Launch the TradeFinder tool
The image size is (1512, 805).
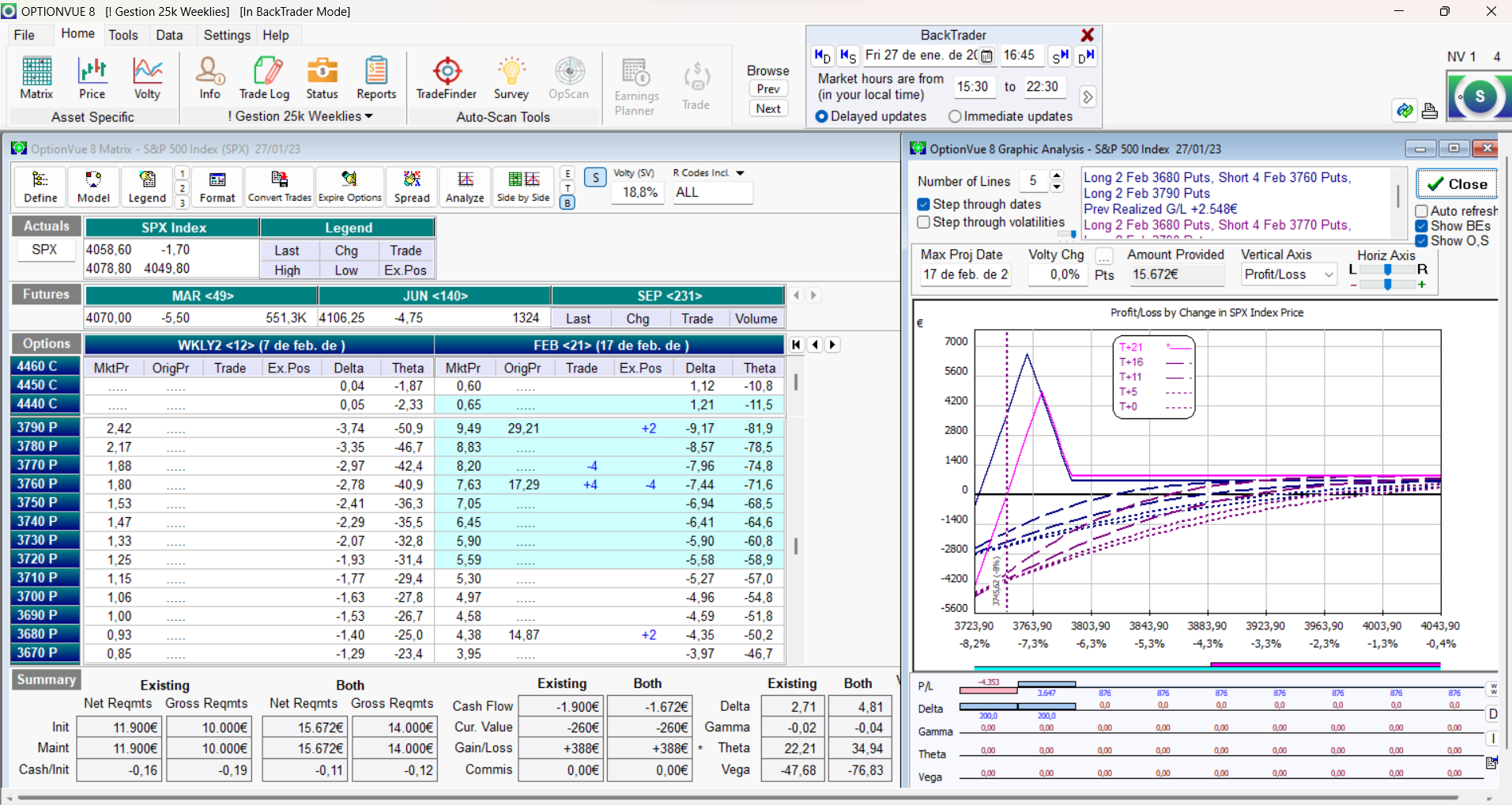pyautogui.click(x=447, y=77)
